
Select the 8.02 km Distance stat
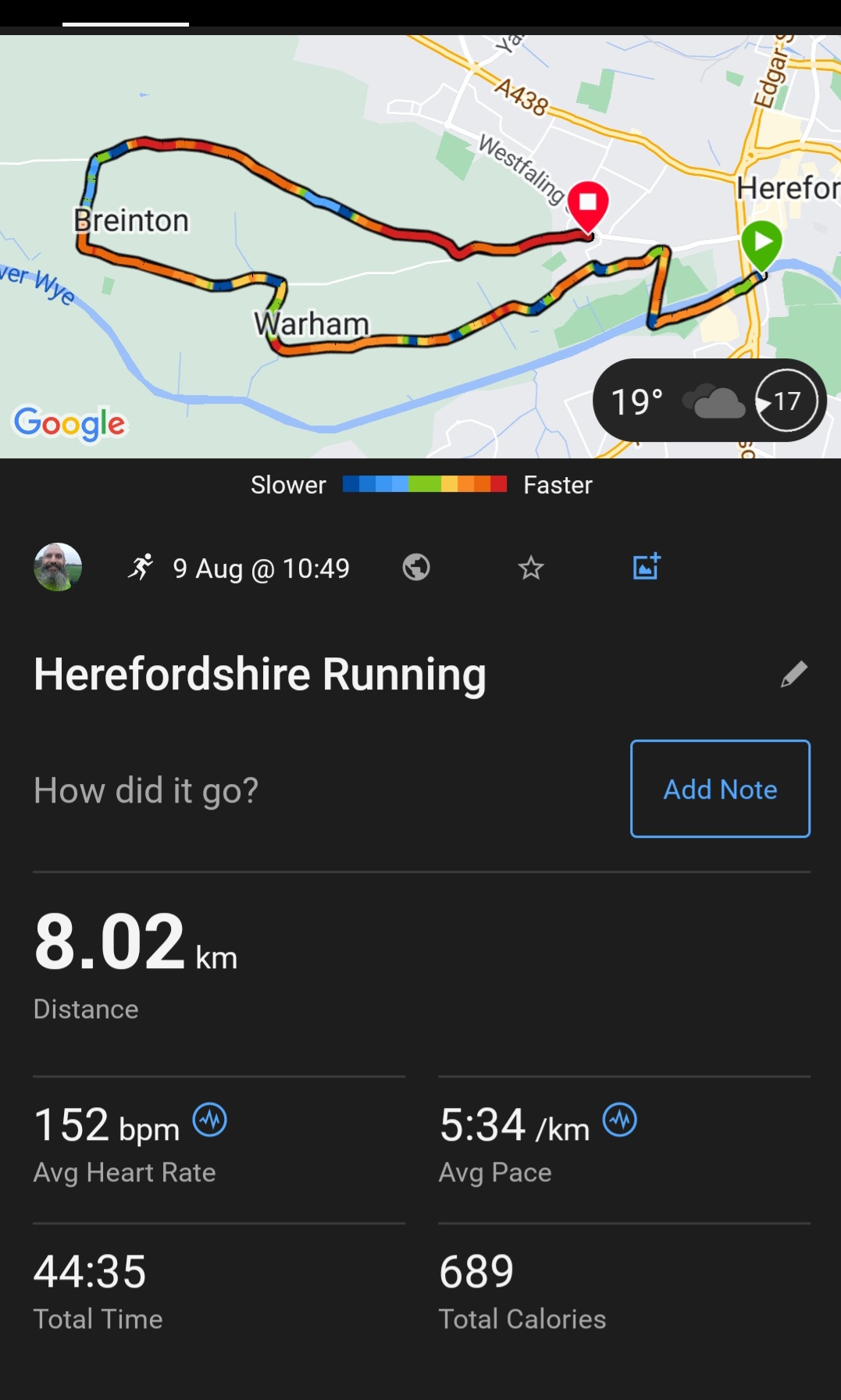(136, 964)
